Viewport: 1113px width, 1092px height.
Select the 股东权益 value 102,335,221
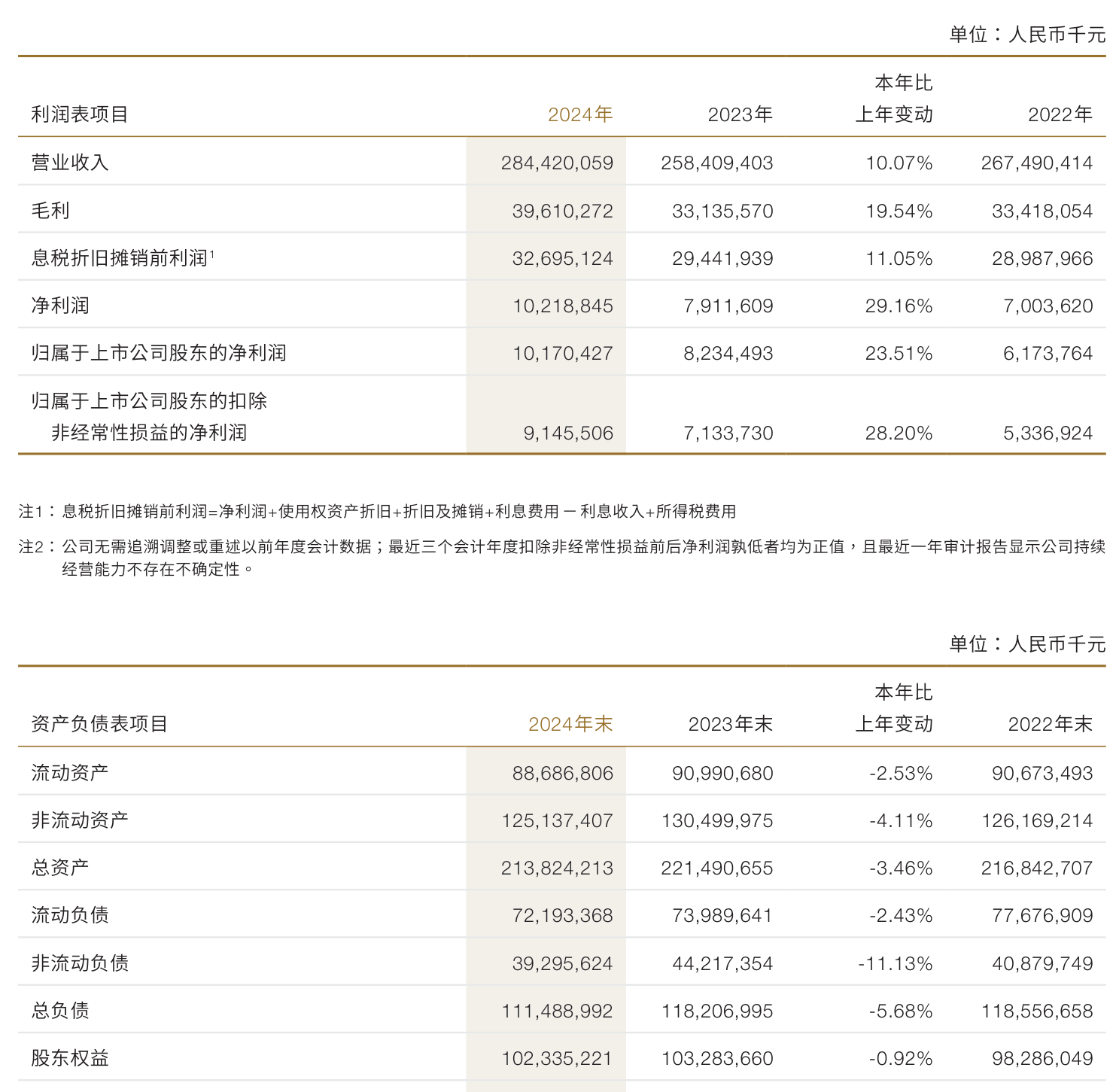pyautogui.click(x=557, y=1058)
